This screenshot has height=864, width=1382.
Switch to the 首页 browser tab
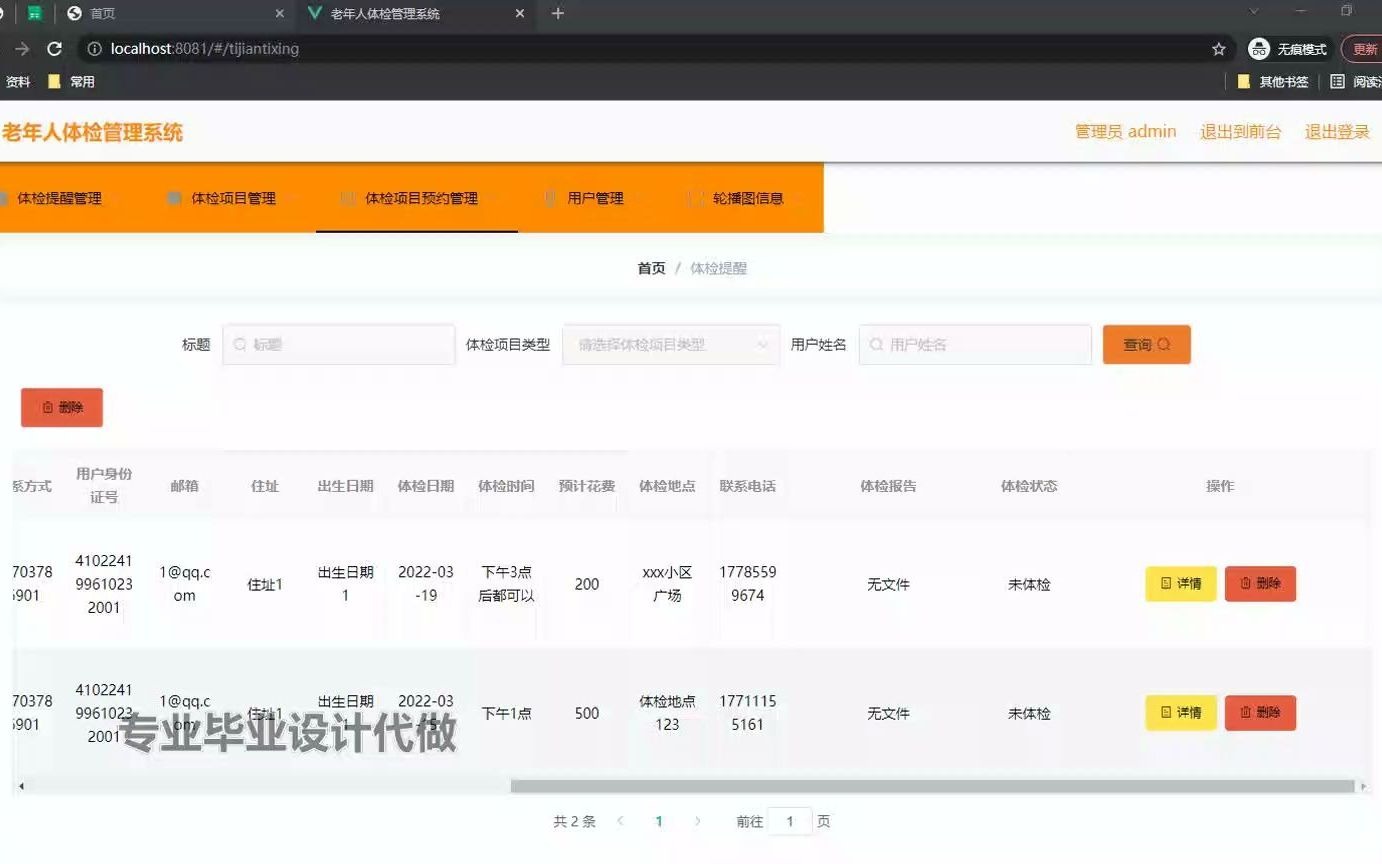[175, 13]
